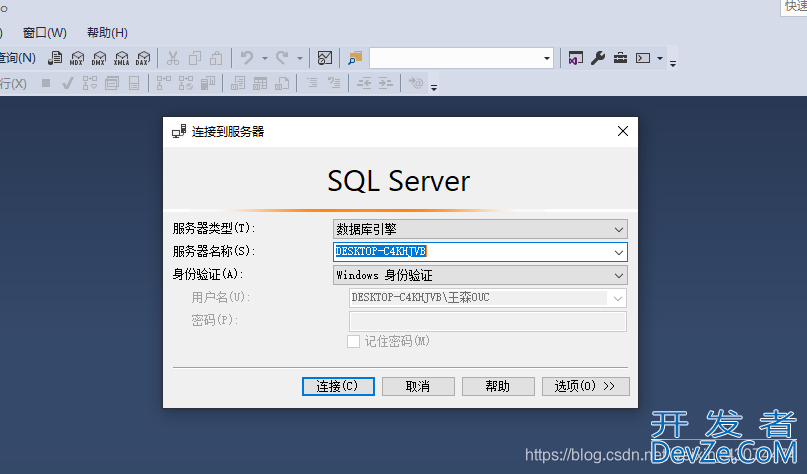Image resolution: width=807 pixels, height=474 pixels.
Task: Expand the 用户名 dropdown arrow
Action: click(x=618, y=298)
